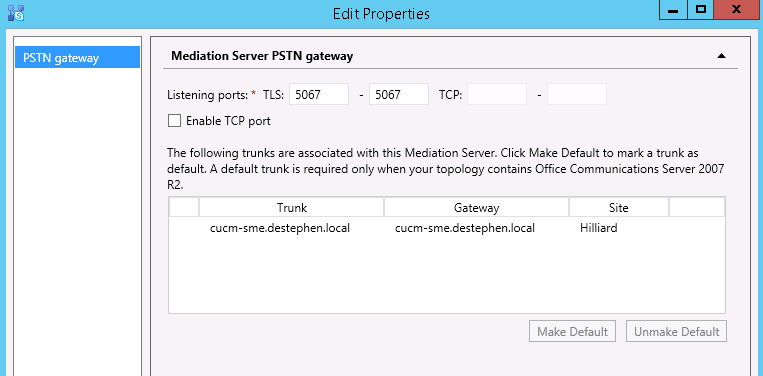Click the second TCP port field
Image resolution: width=763 pixels, height=376 pixels.
(577, 94)
